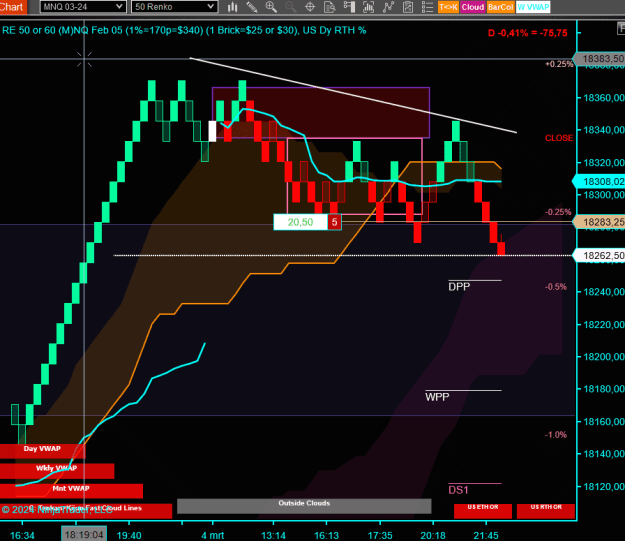The height and width of the screenshot is (541, 625).
Task: Toggle the W VWAP toolbar button
Action: pyautogui.click(x=533, y=7)
